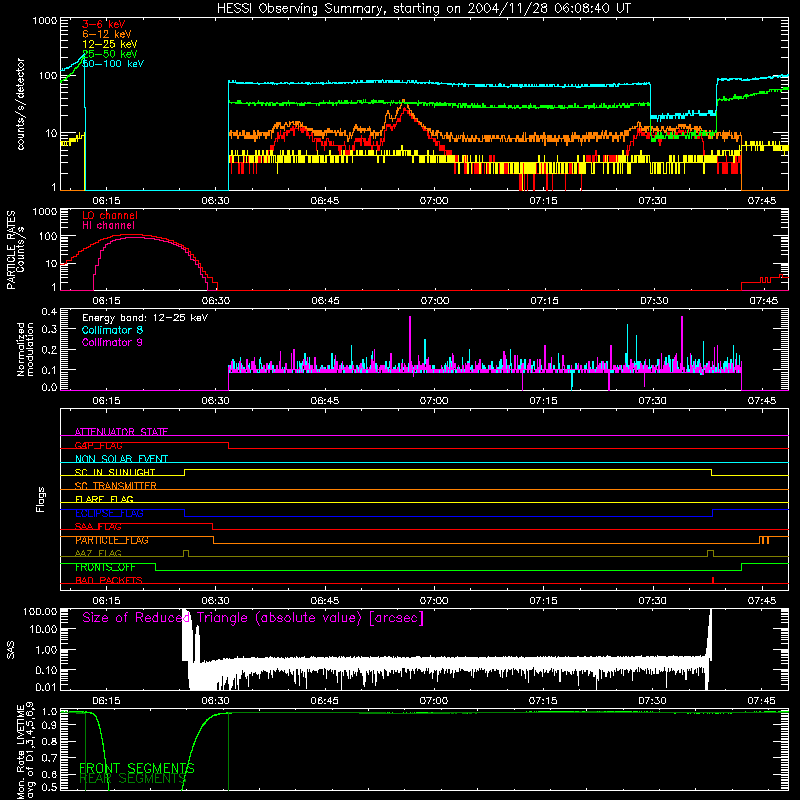Click the 50-100 keV legend label
Image resolution: width=800 pixels, height=800 pixels.
(113, 64)
